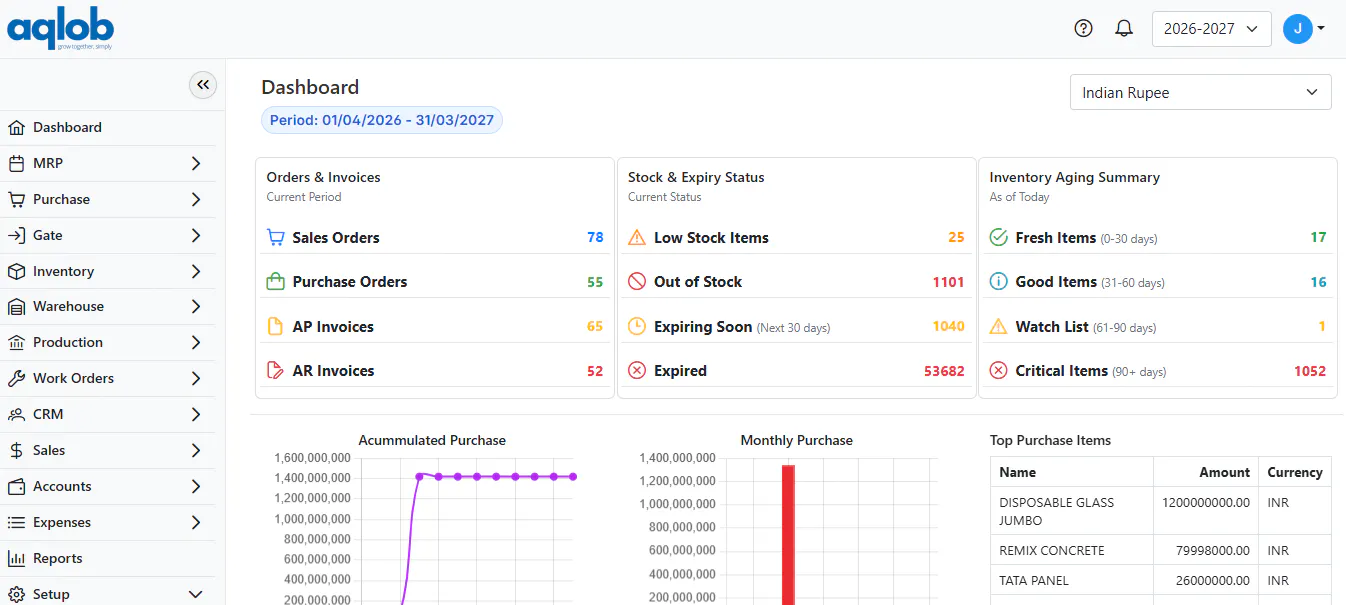
Task: Open the Reports menu item
Action: pyautogui.click(x=107, y=558)
